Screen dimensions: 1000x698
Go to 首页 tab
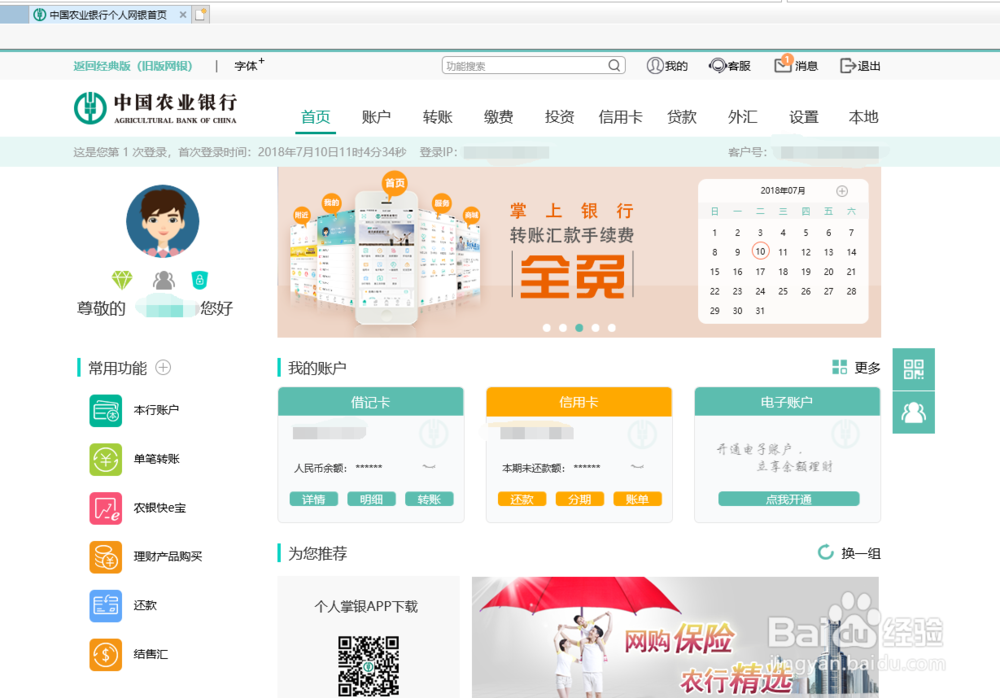click(316, 117)
